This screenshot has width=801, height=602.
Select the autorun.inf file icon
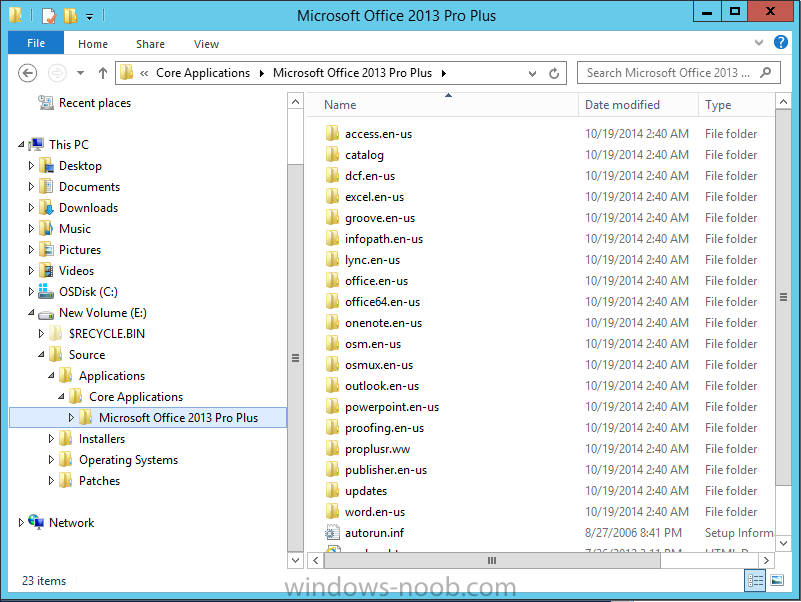(x=332, y=532)
